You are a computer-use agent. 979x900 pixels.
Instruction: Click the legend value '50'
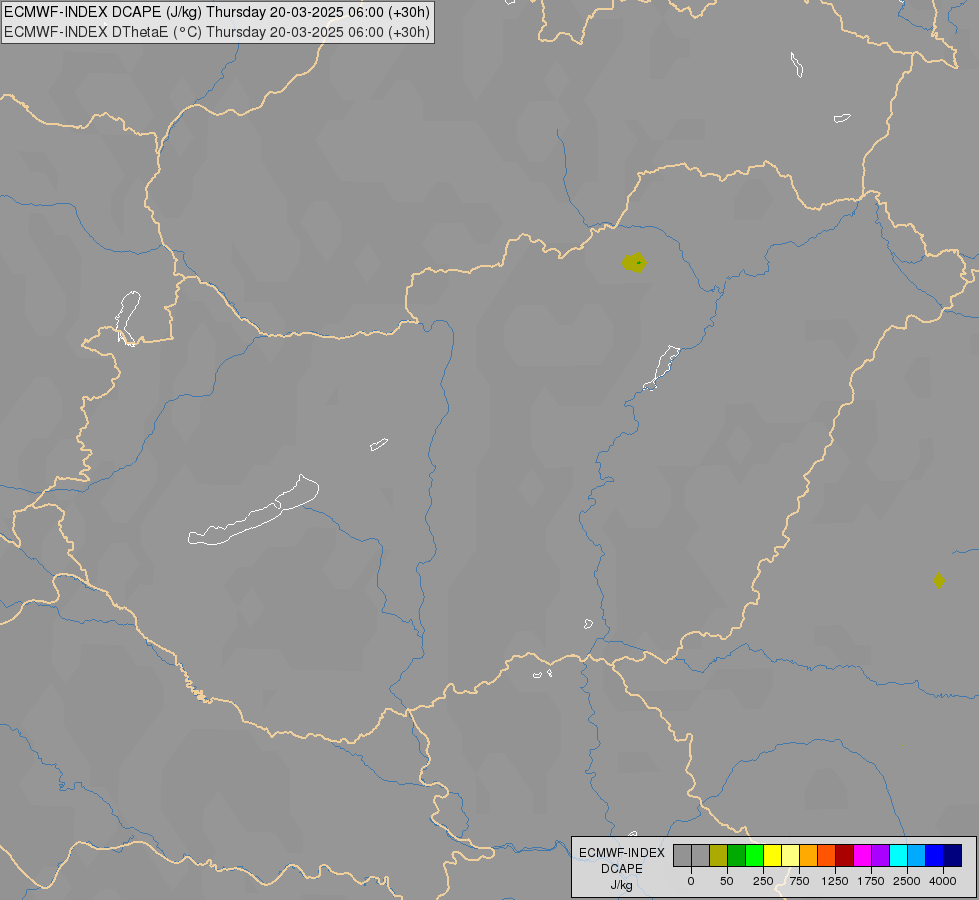point(727,881)
